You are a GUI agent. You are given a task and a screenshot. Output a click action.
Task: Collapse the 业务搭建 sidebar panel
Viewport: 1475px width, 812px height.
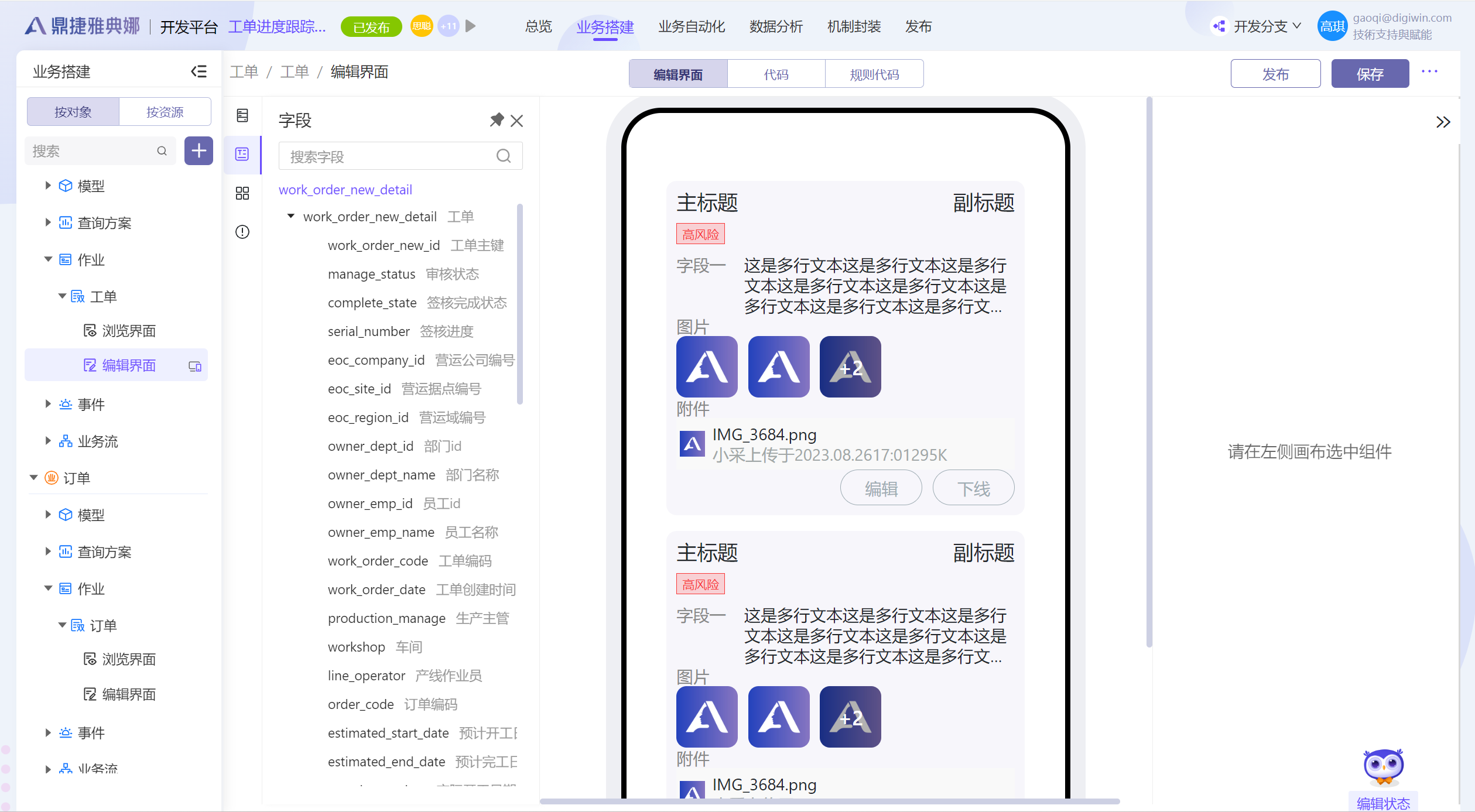pyautogui.click(x=199, y=71)
